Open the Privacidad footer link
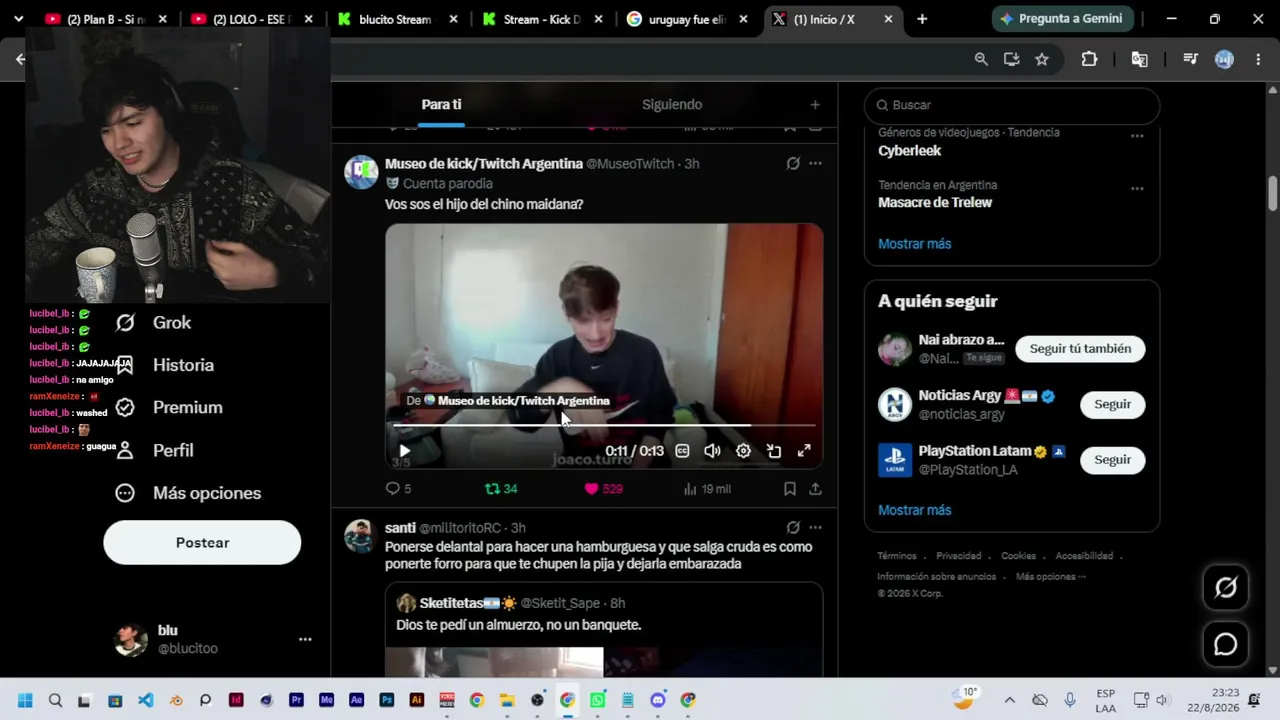This screenshot has height=720, width=1280. pyautogui.click(x=958, y=556)
